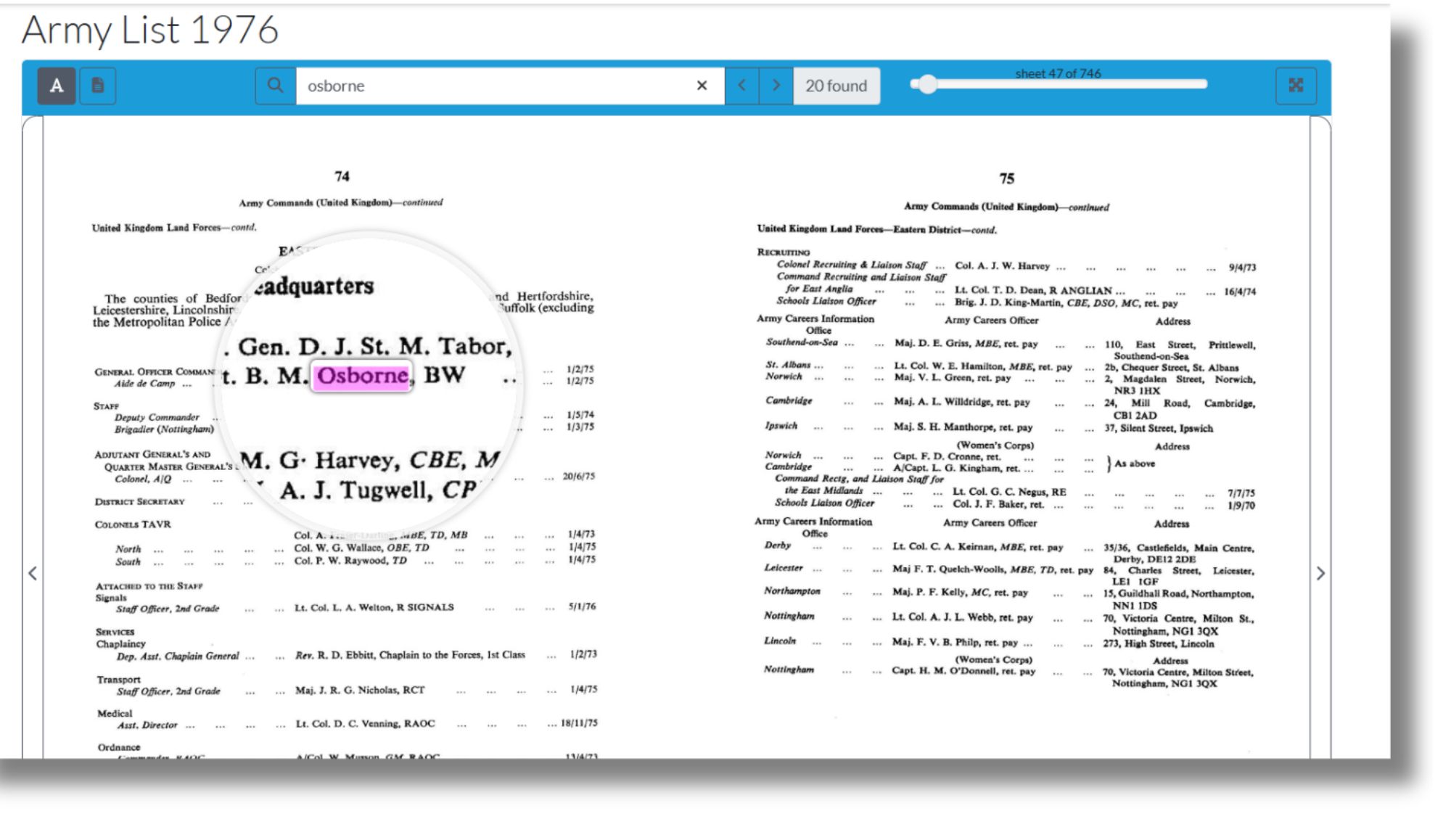Click 'Lt. Col. D. C. Venning, RAOC' entry
The image size is (1451, 840).
365,723
